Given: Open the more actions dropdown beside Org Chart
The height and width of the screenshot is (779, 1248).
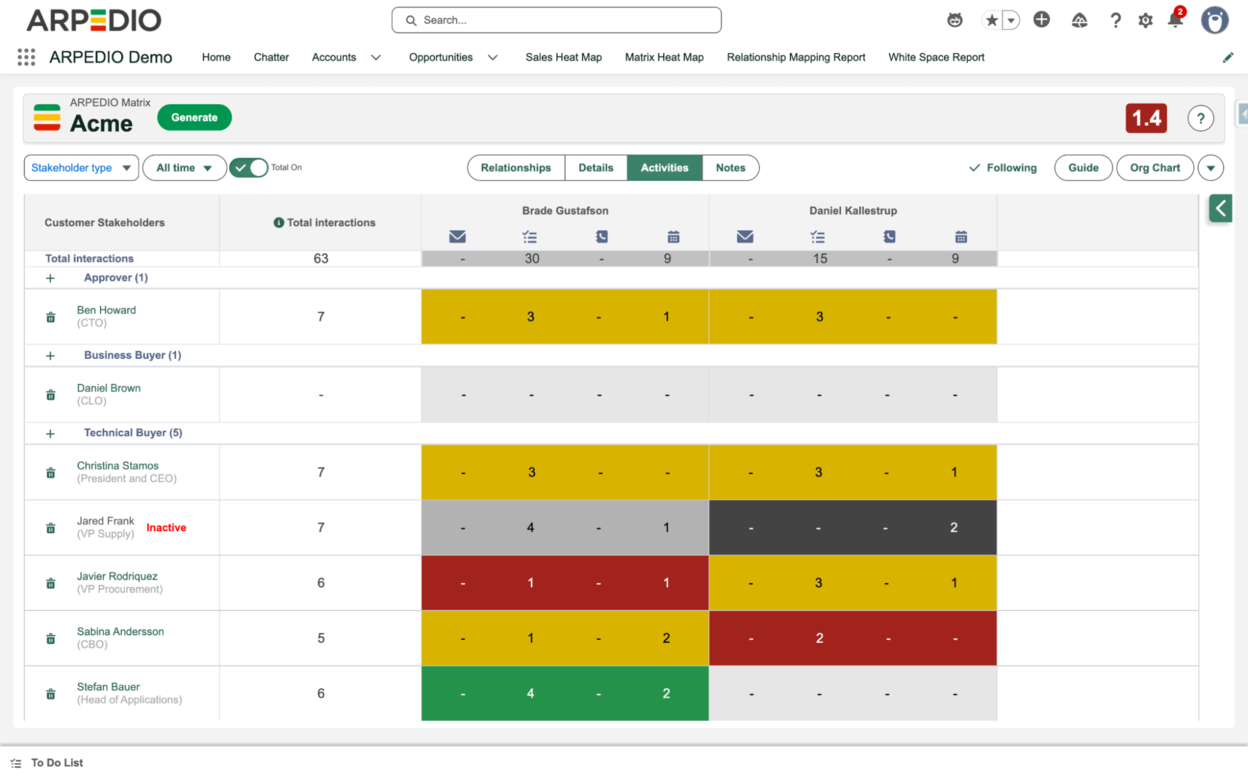Looking at the screenshot, I should 1211,168.
